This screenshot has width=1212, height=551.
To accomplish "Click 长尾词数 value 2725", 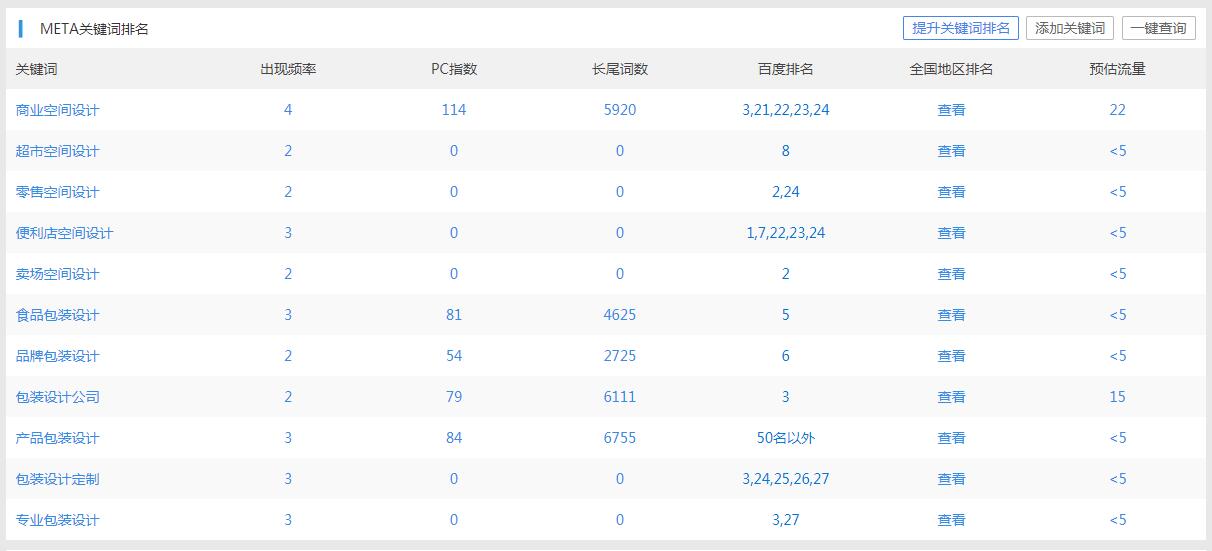I will click(620, 356).
